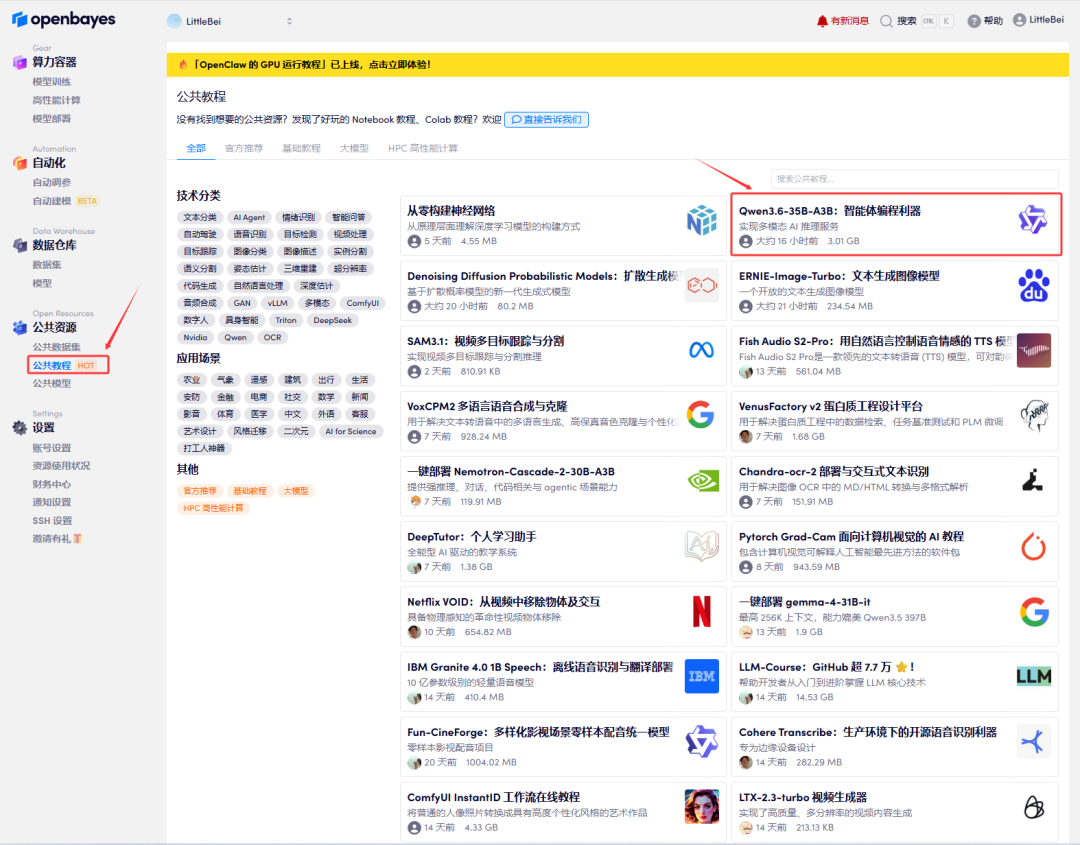1080x845 pixels.
Task: Select the ComfyUI tag
Action: point(362,303)
